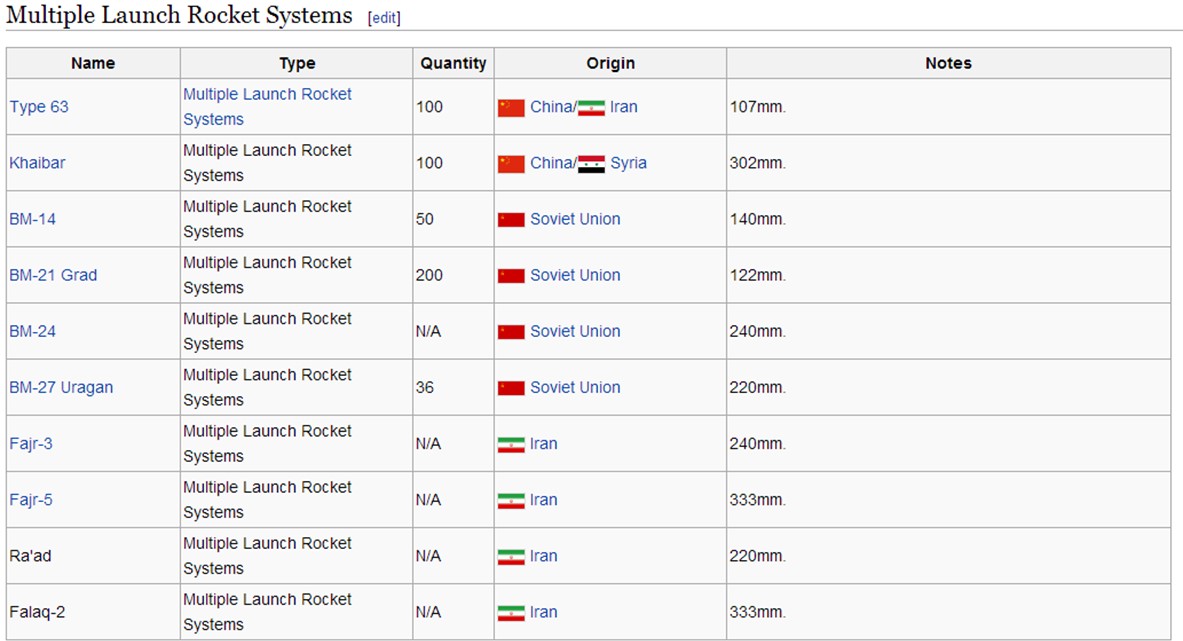Select quantity 50 in BM-14 row
Screen dimensions: 1183x641
425,219
